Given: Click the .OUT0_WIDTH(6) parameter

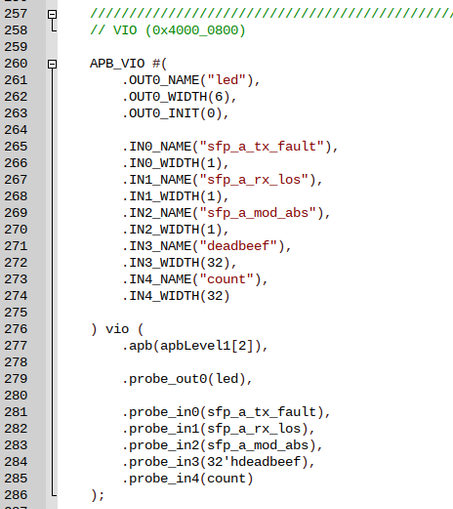Looking at the screenshot, I should coord(176,97).
